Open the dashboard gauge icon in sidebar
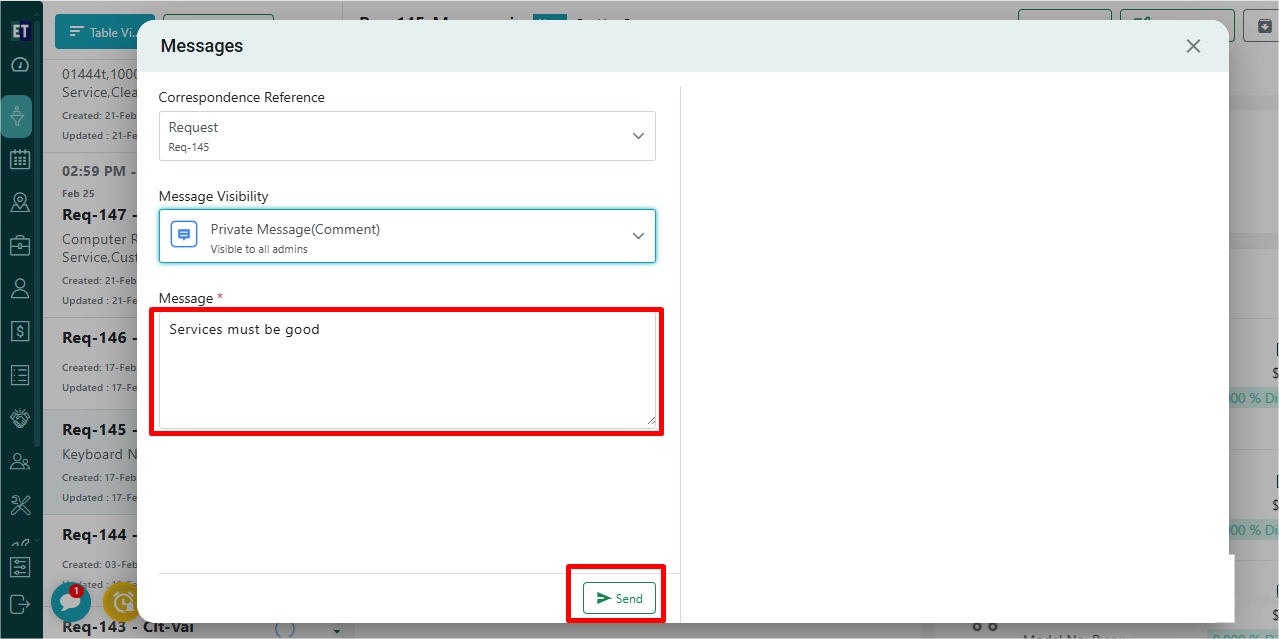This screenshot has height=639, width=1279. (x=20, y=66)
